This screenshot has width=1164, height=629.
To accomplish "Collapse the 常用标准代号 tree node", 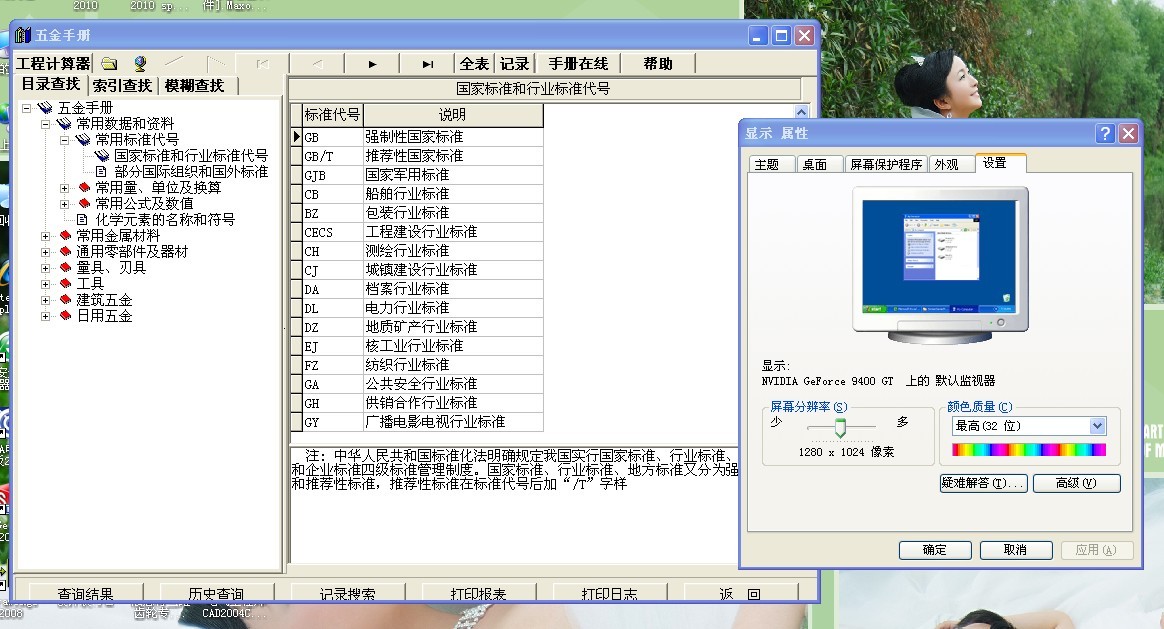I will pyautogui.click(x=65, y=140).
